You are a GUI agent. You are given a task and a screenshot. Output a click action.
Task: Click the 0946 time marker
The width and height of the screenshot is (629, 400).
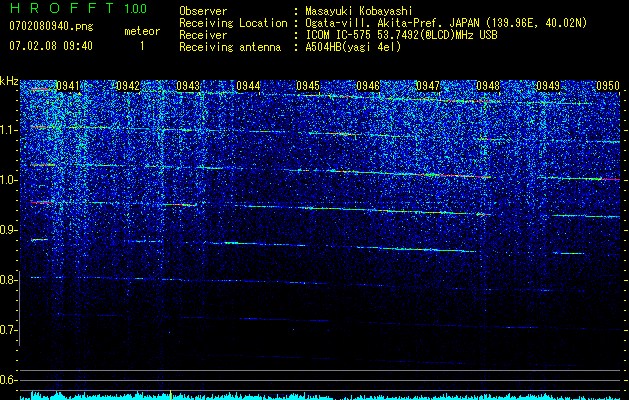pos(368,86)
